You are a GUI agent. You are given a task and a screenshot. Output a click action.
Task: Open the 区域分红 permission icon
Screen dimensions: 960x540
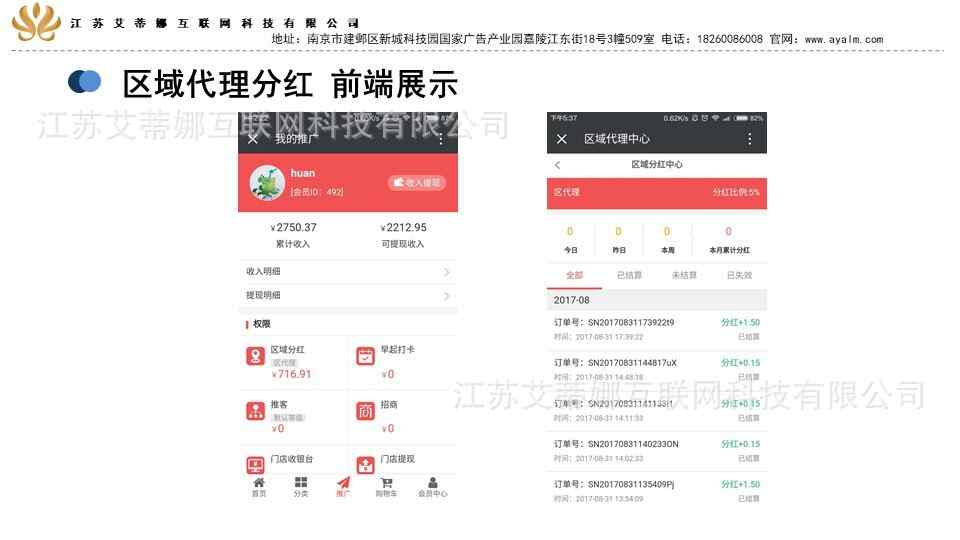(x=255, y=356)
